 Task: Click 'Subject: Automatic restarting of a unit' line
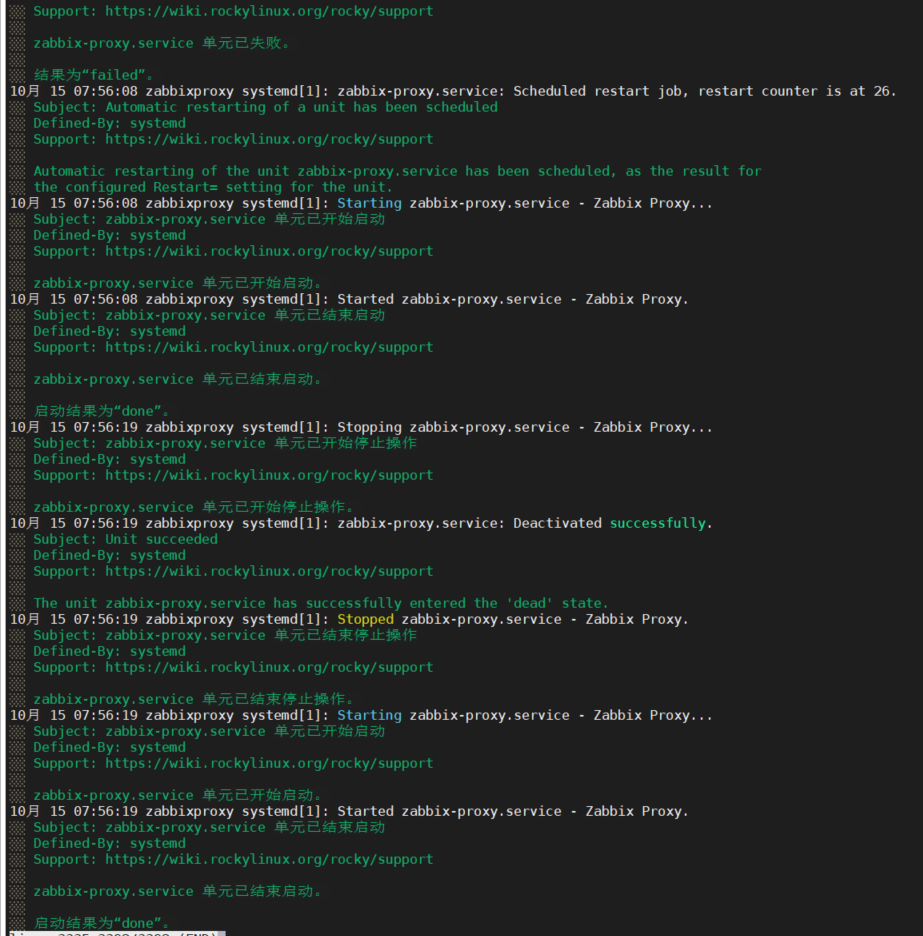[265, 107]
